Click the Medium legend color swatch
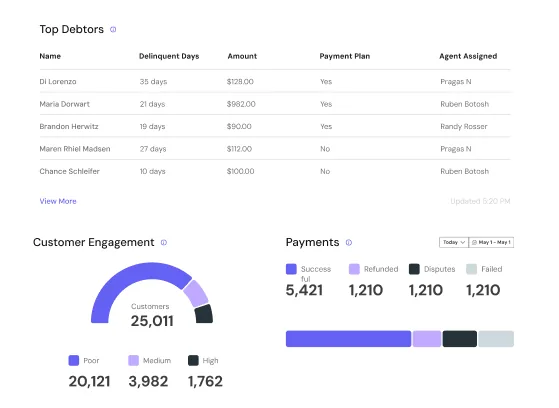The image size is (559, 408). (x=133, y=361)
